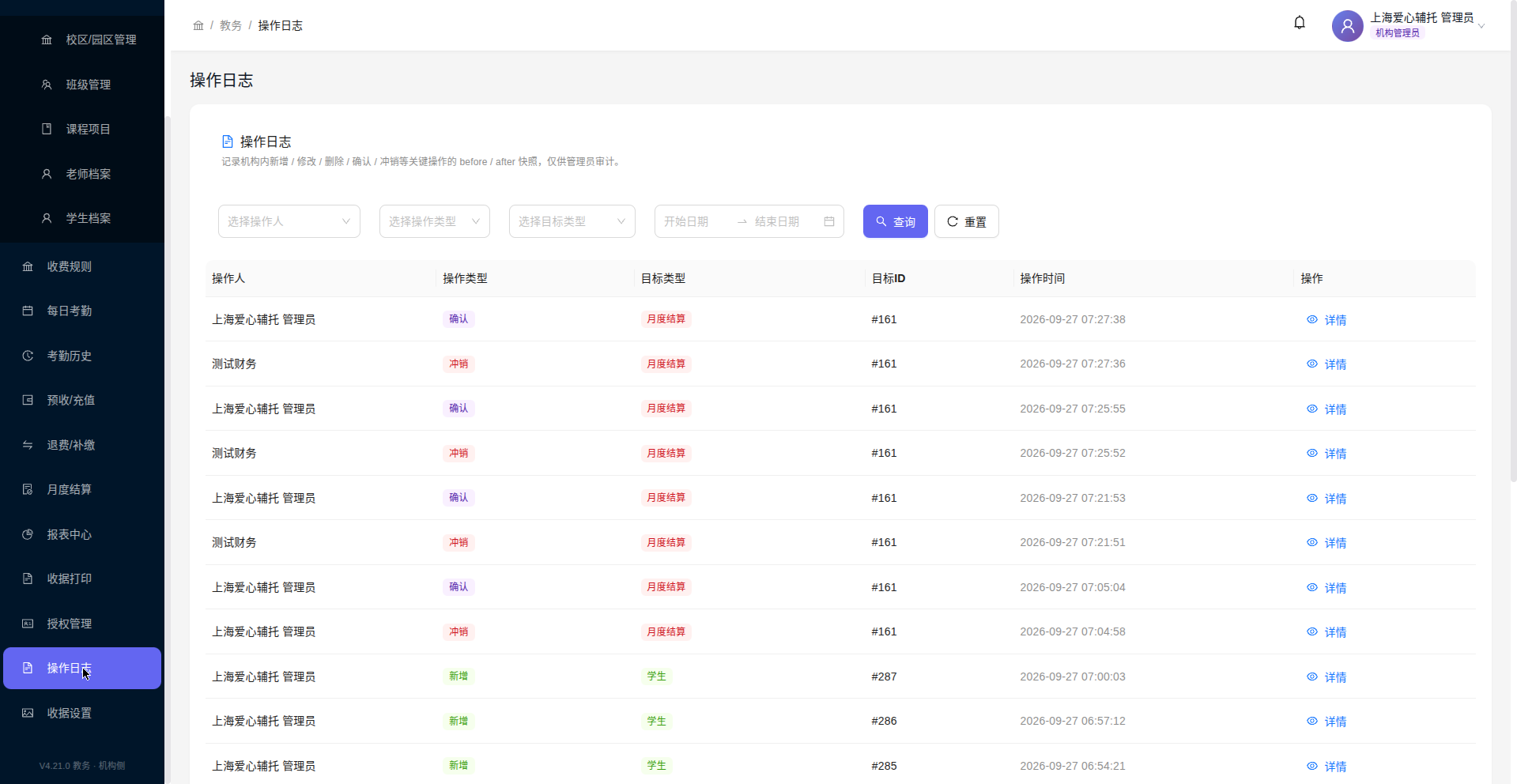Click the 开始日期 input field

(697, 221)
